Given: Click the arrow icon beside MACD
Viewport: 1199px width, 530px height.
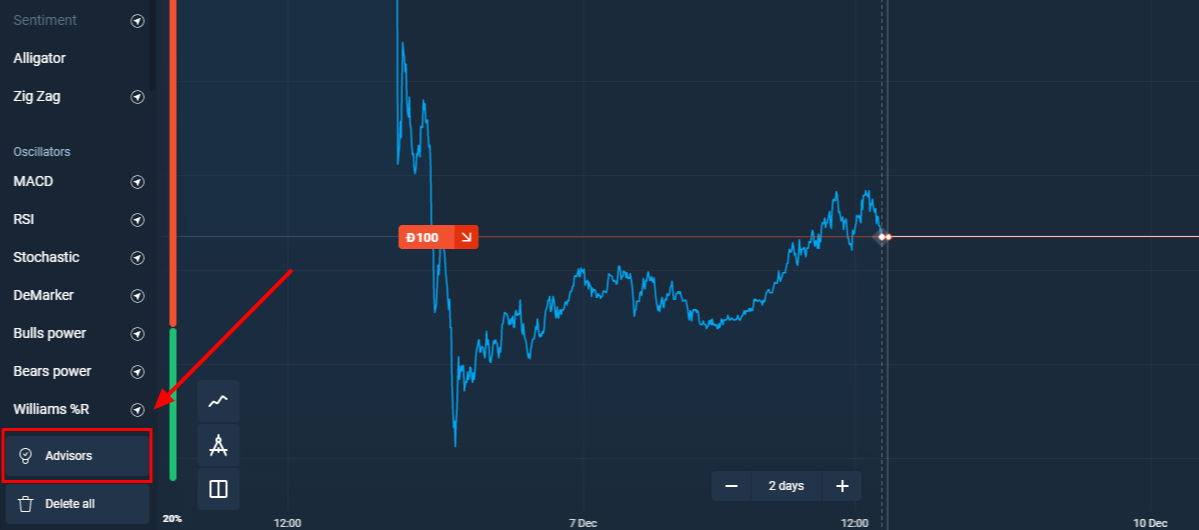Looking at the screenshot, I should tap(138, 182).
